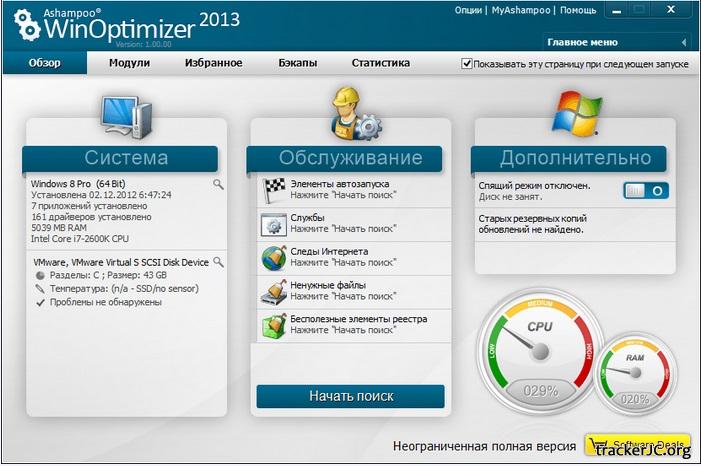Click the checkmark icon near Проблемы не обнаружены
701x466 pixels.
point(40,303)
